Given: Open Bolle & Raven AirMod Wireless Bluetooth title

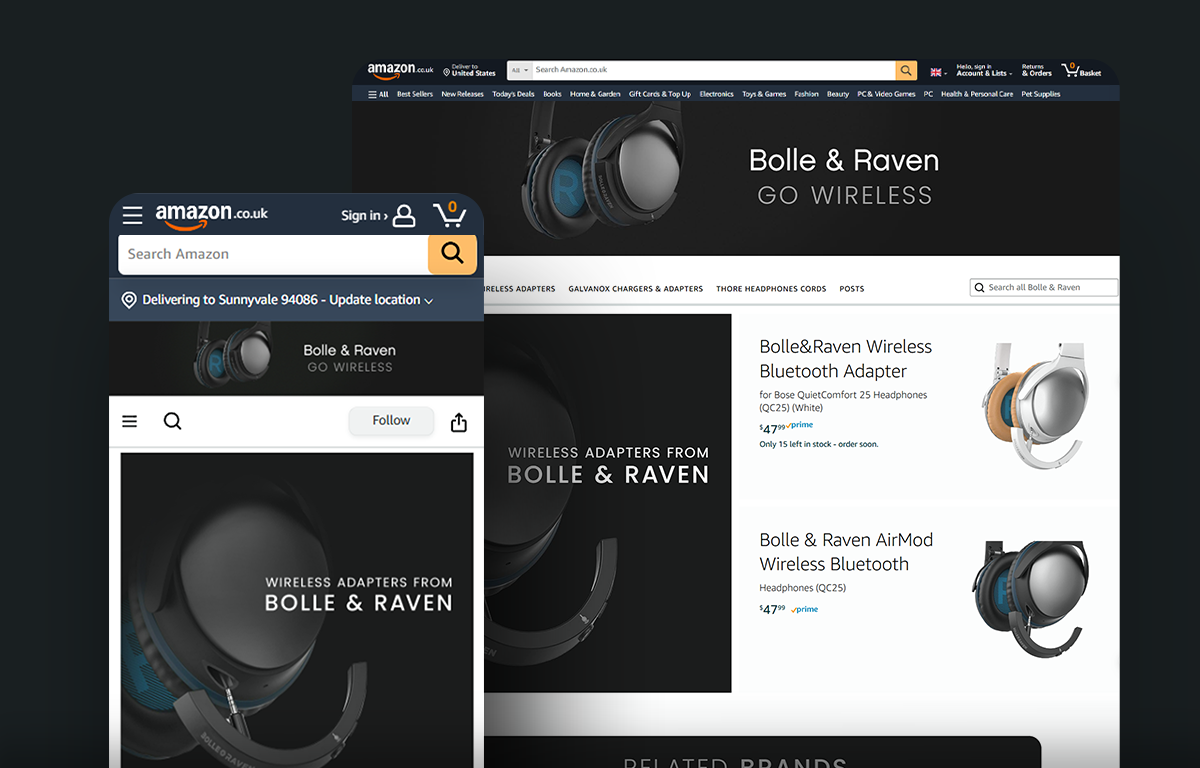Looking at the screenshot, I should (846, 552).
